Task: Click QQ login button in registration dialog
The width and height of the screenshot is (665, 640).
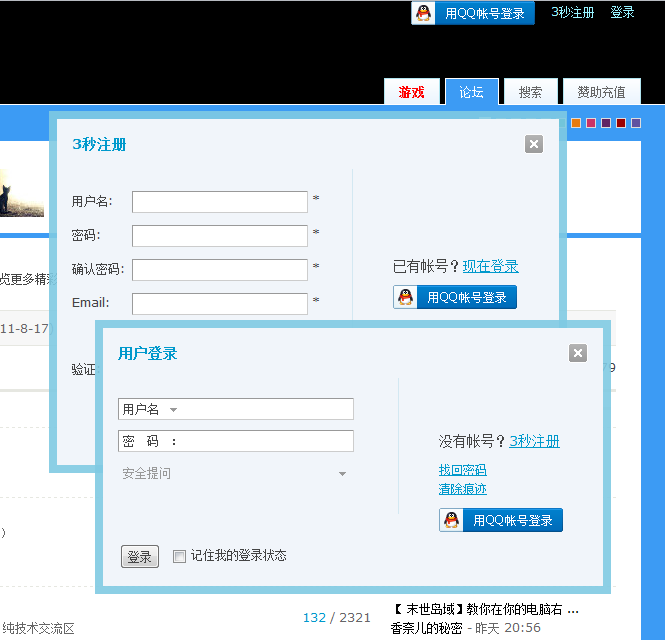Action: pos(455,297)
